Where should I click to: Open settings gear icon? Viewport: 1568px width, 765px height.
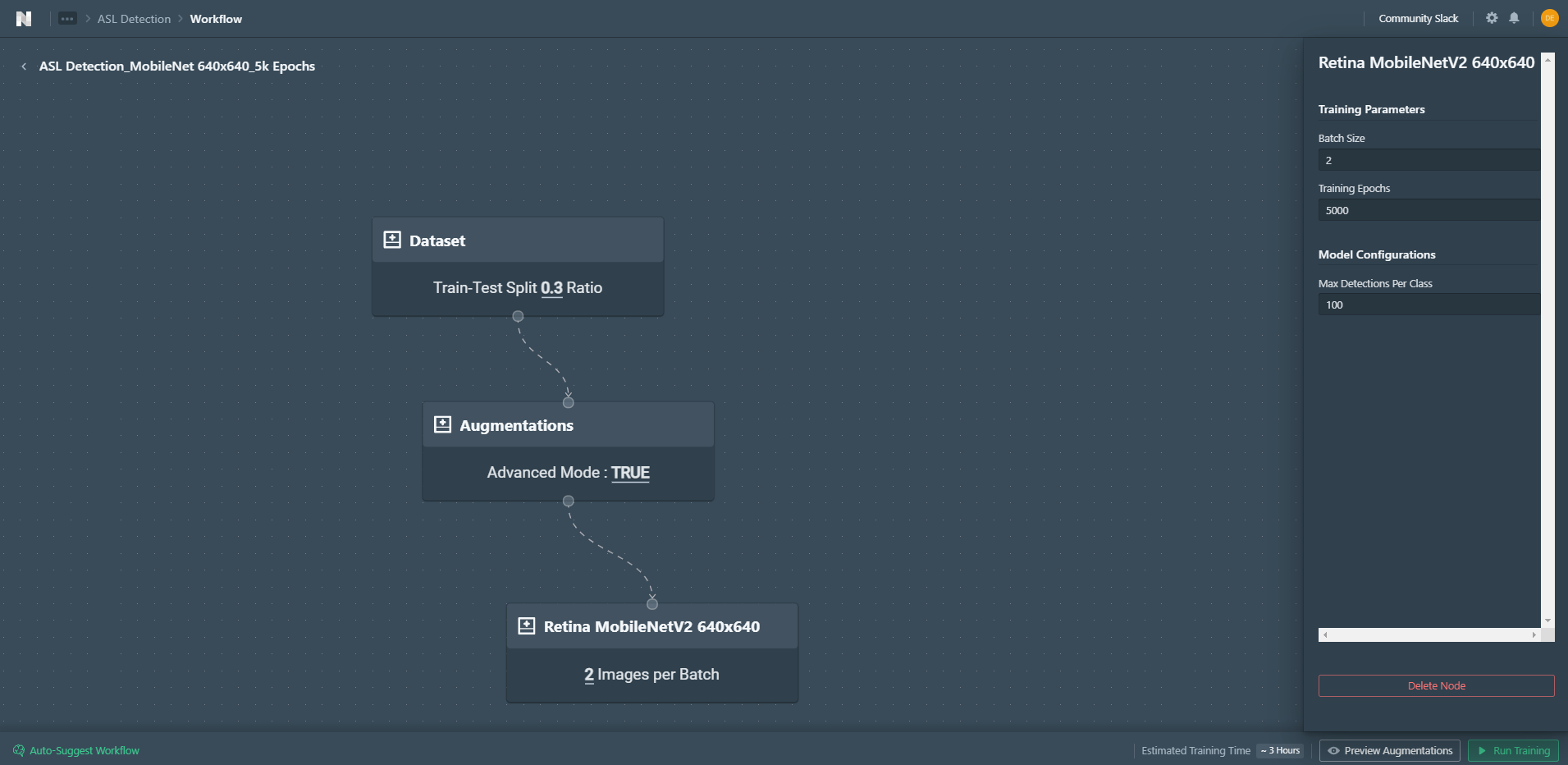pos(1492,18)
